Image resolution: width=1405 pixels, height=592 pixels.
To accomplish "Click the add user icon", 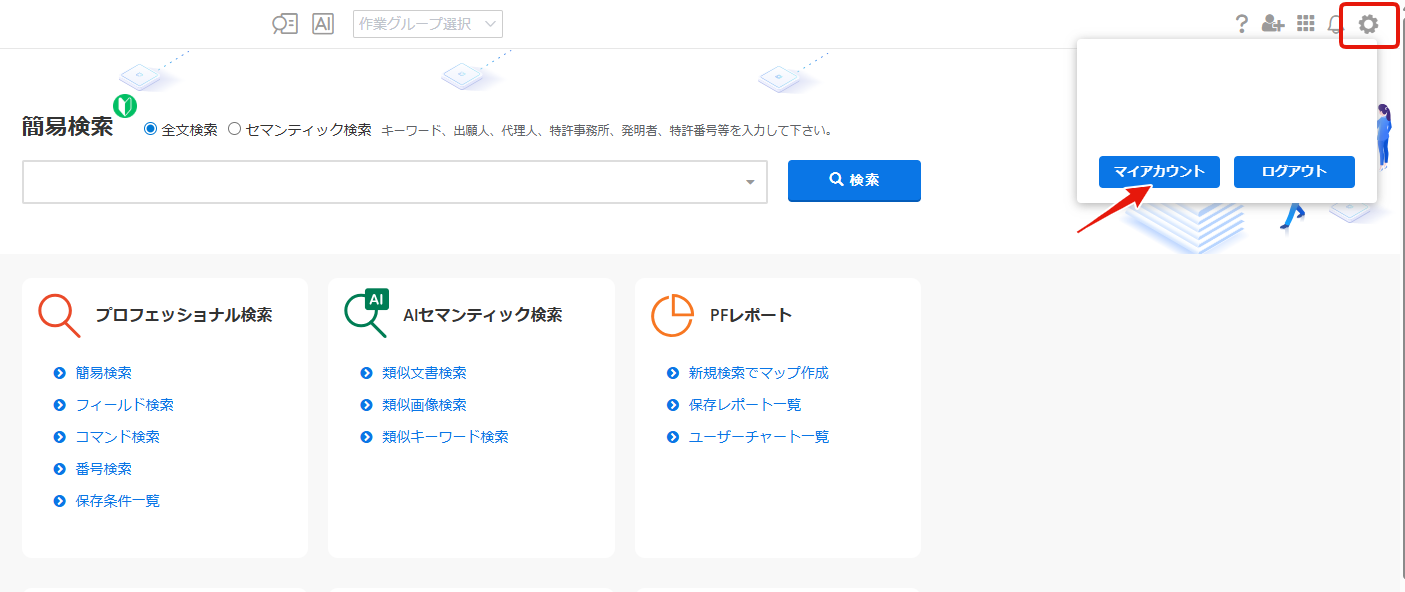I will pyautogui.click(x=1272, y=24).
